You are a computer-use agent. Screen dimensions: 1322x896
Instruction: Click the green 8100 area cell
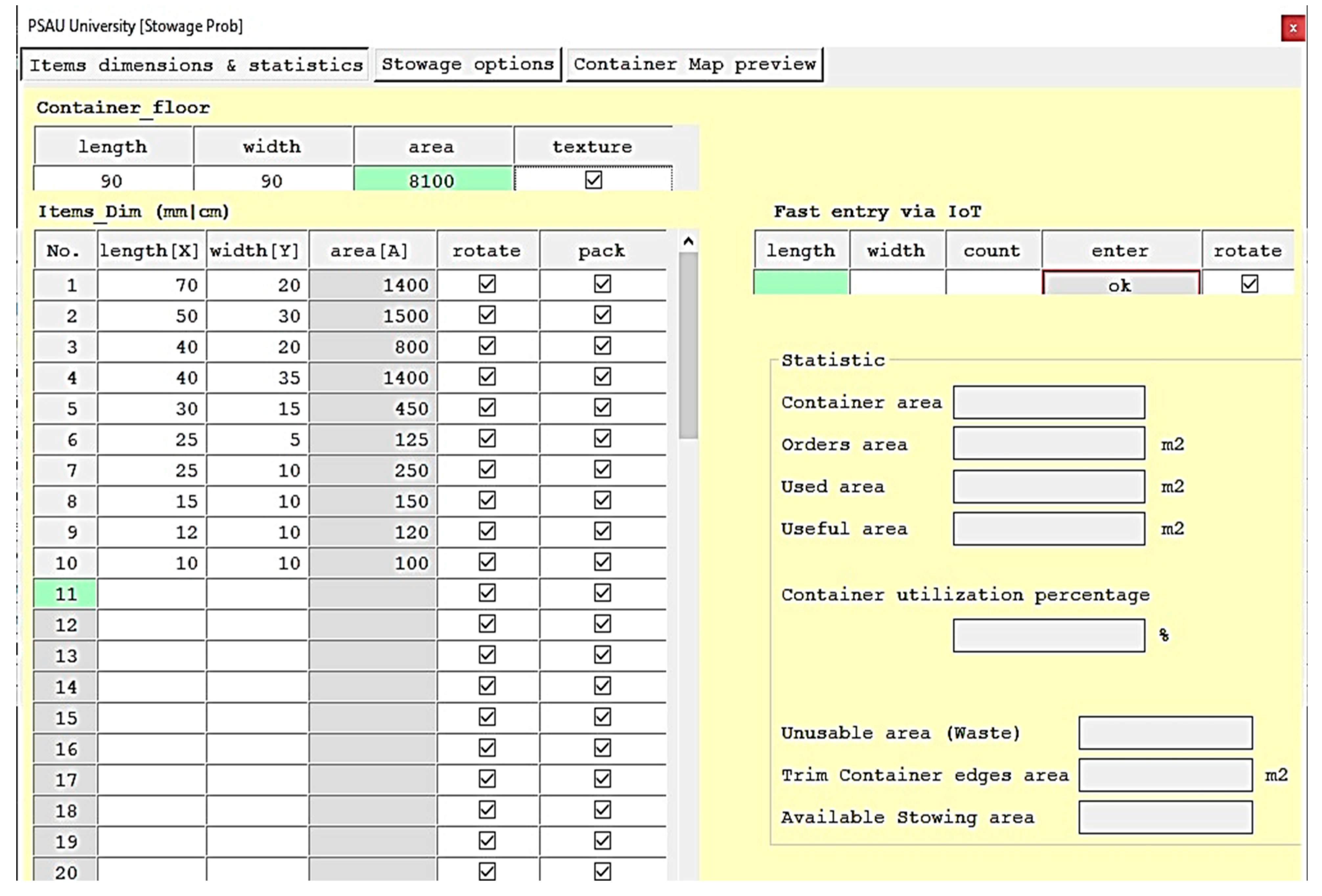coord(432,181)
